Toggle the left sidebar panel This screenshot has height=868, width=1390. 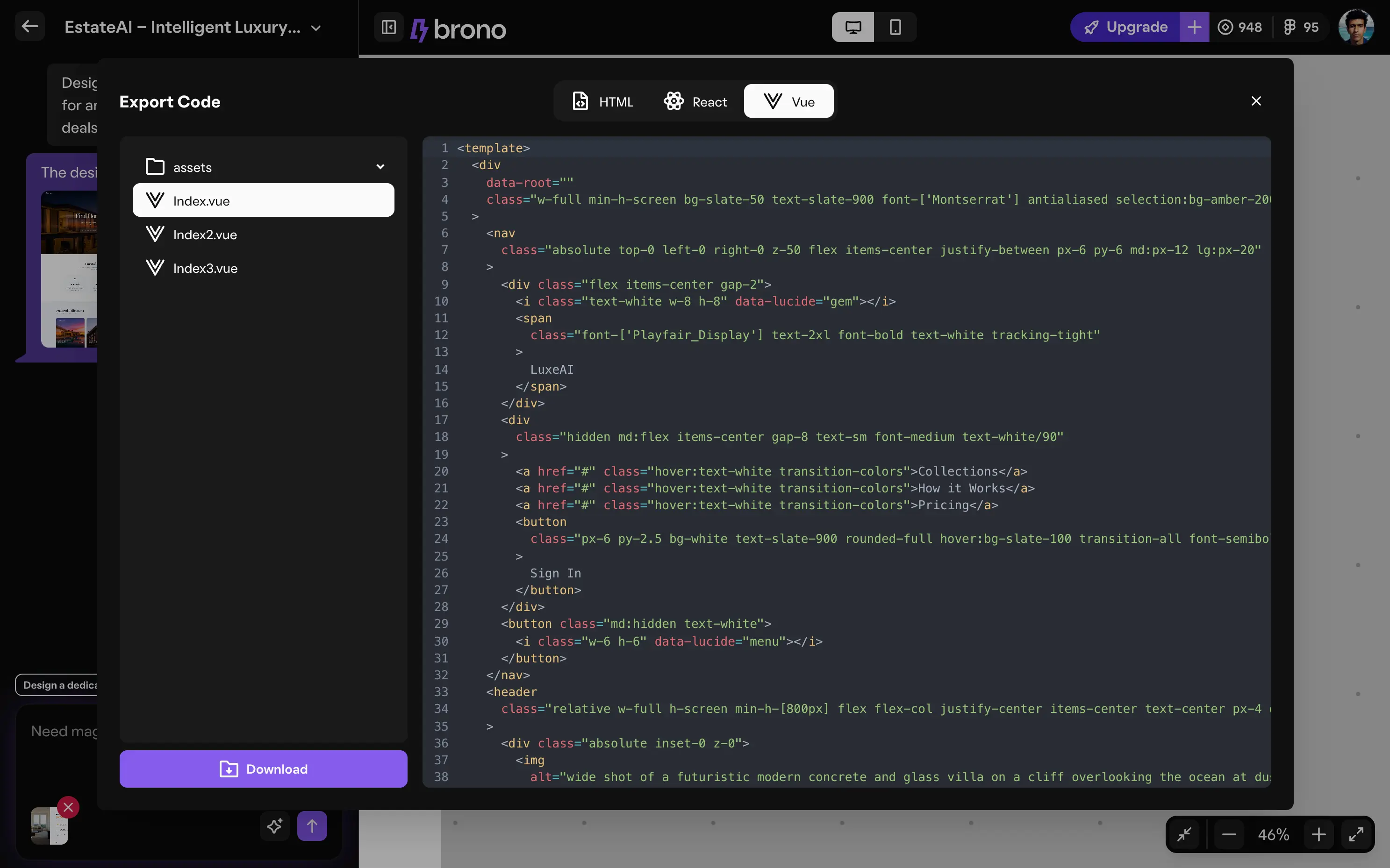(388, 27)
